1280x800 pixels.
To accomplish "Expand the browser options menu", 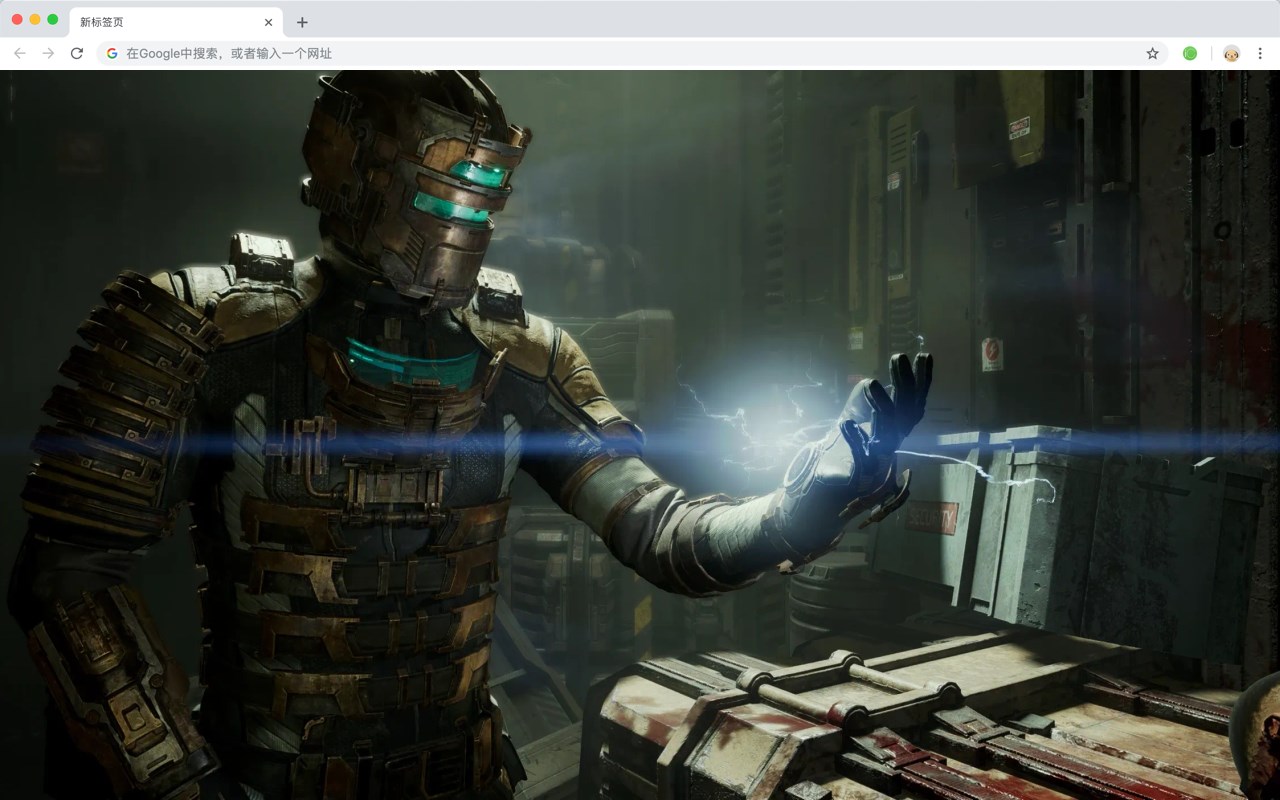I will tap(1260, 53).
